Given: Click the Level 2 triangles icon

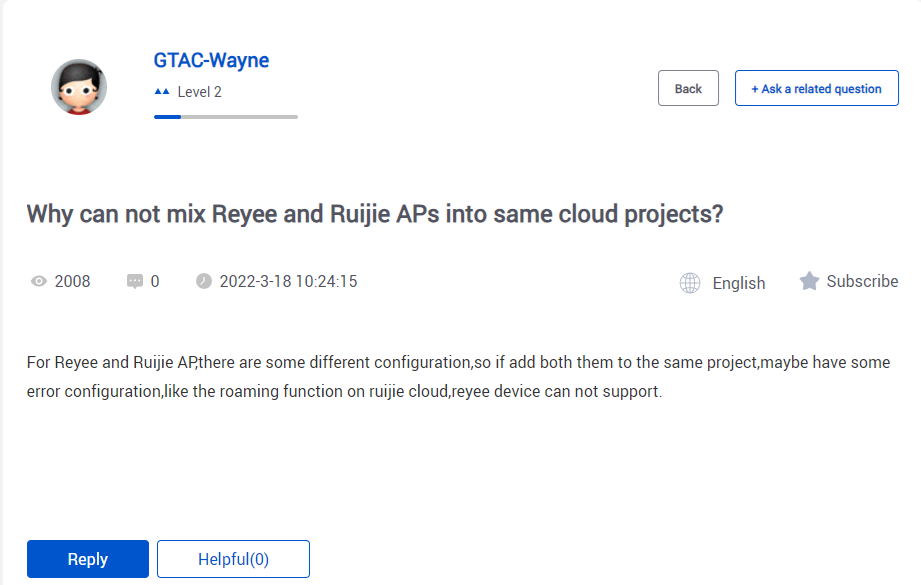Looking at the screenshot, I should pyautogui.click(x=162, y=92).
